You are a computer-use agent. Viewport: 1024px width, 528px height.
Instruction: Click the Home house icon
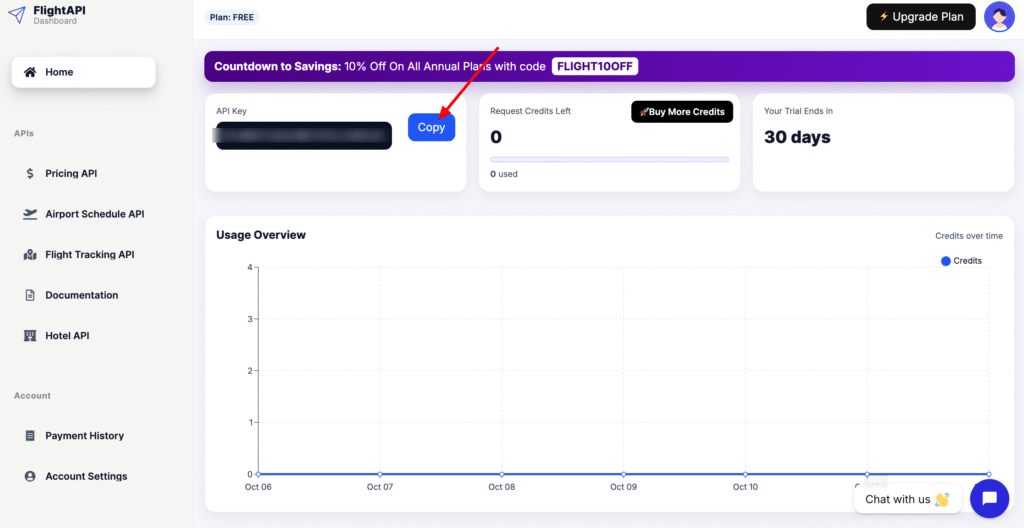click(x=30, y=72)
